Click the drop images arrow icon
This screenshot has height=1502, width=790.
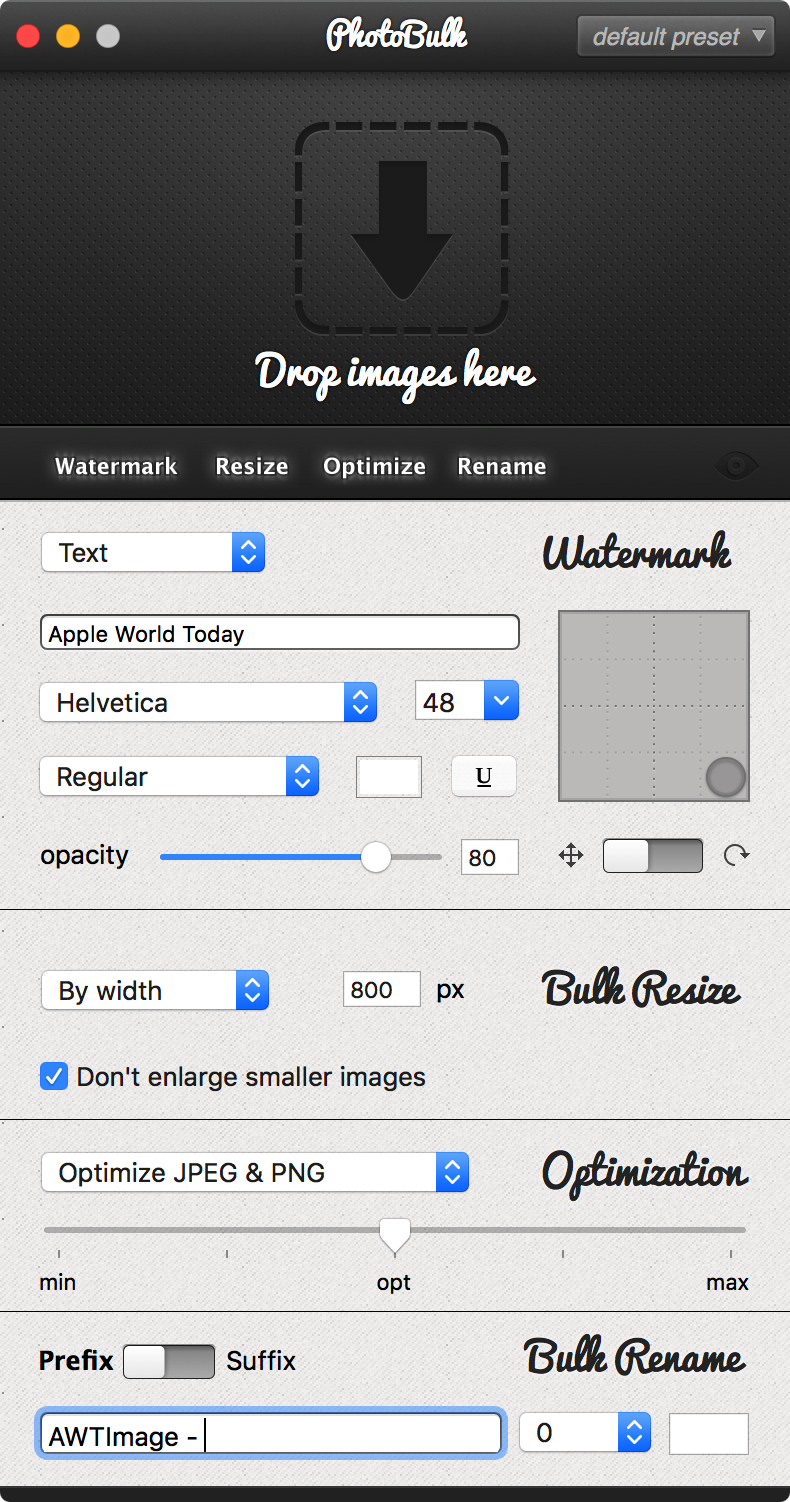[x=402, y=230]
